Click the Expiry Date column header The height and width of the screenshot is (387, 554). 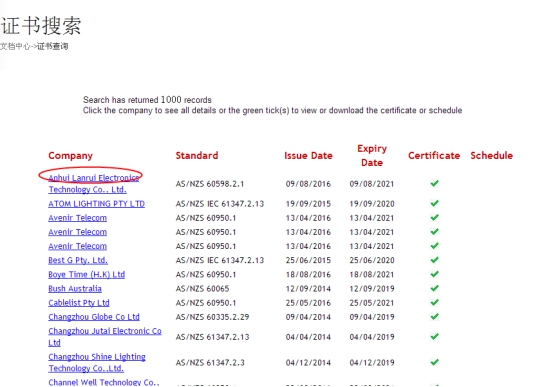tap(372, 156)
